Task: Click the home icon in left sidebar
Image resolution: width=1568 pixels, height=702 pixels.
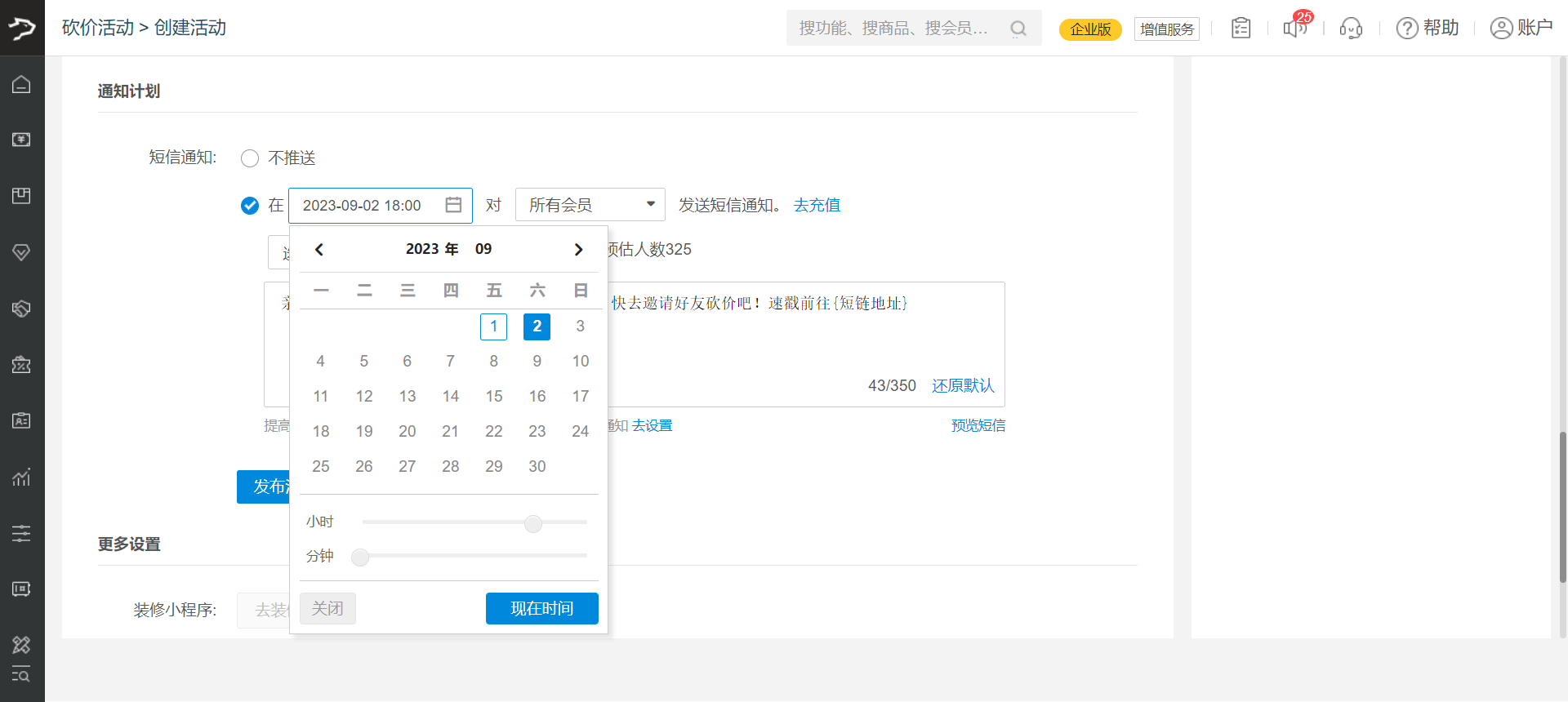Action: pos(22,85)
